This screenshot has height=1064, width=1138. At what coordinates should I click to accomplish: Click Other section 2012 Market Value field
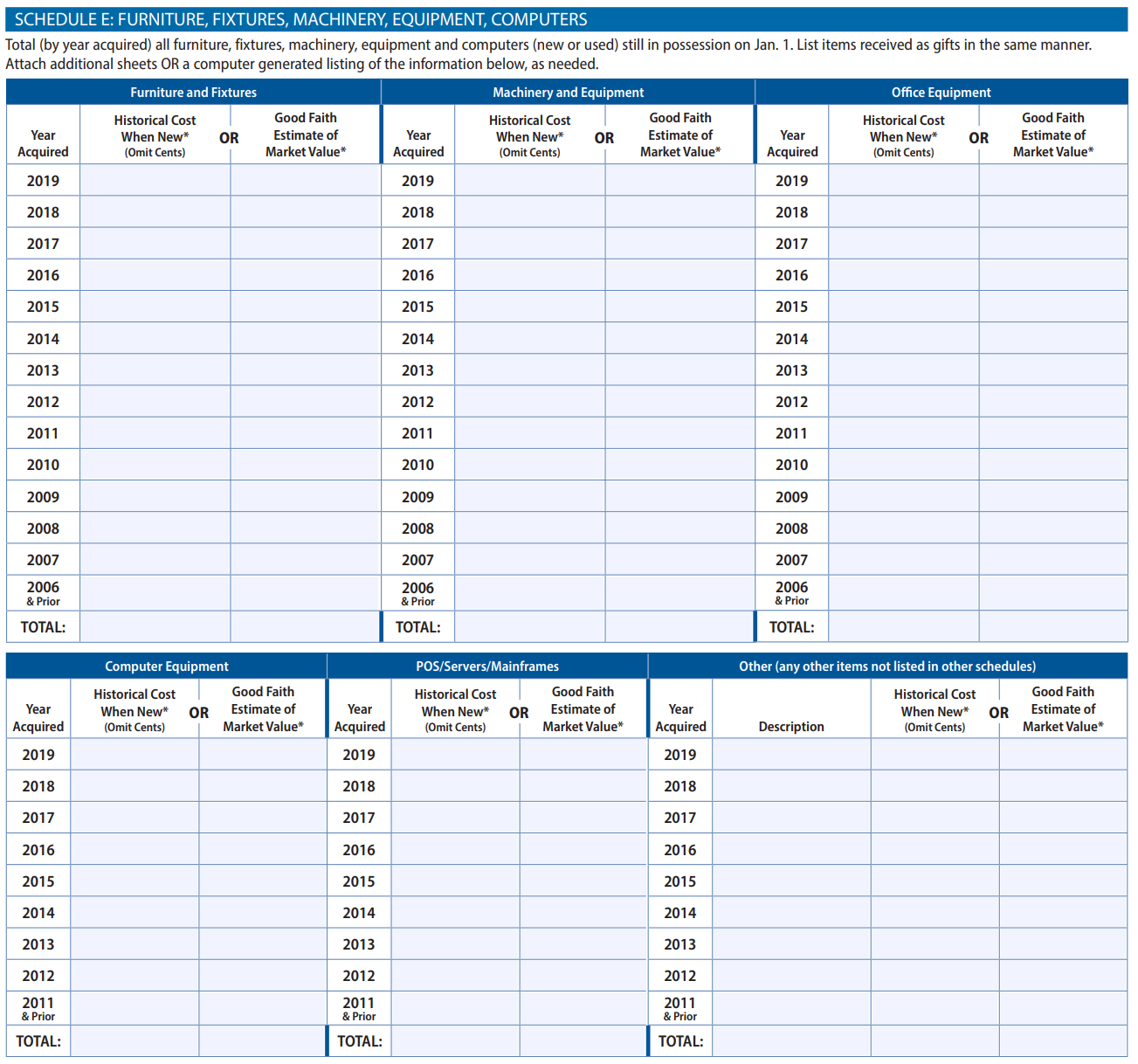point(1063,976)
